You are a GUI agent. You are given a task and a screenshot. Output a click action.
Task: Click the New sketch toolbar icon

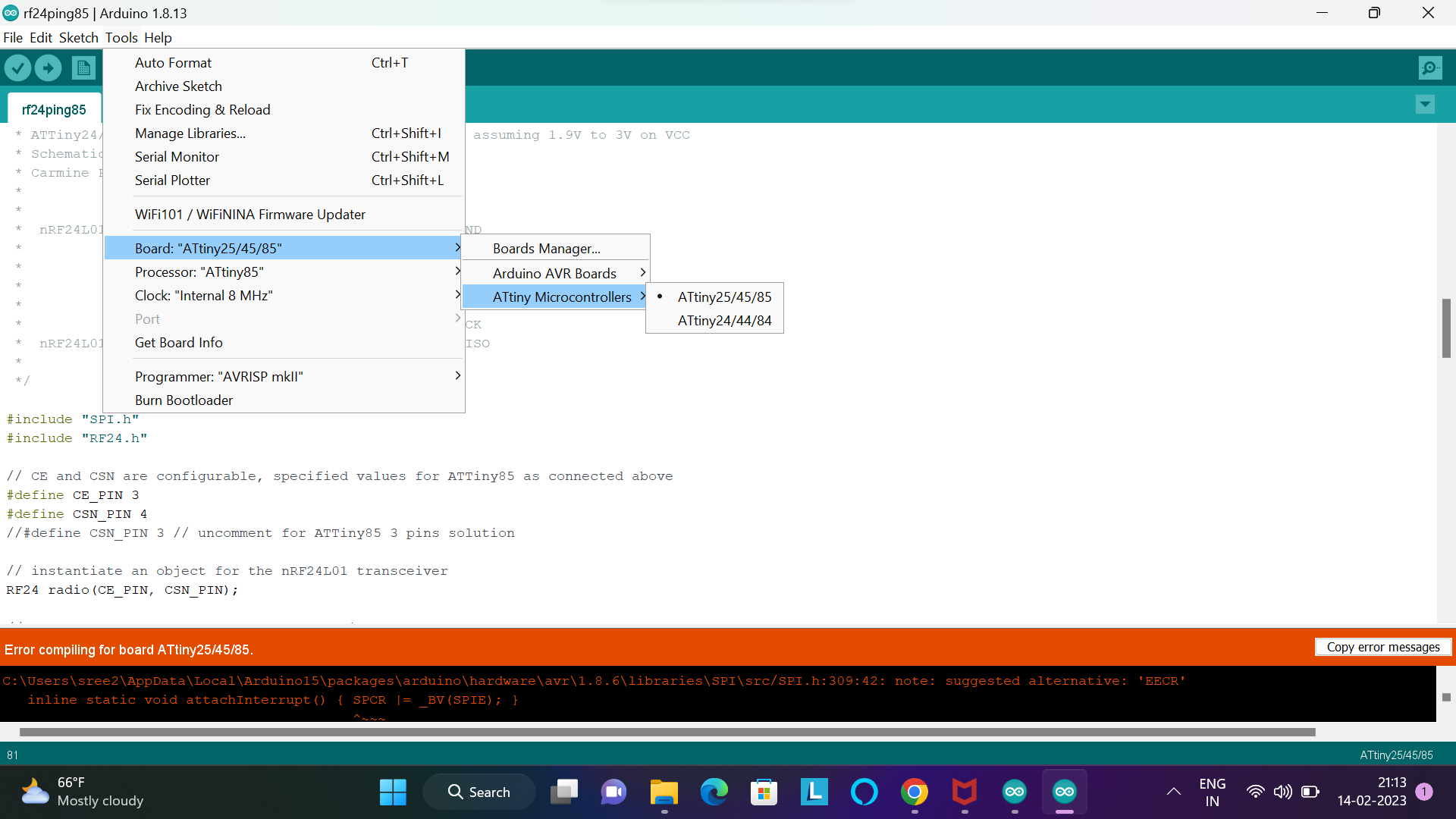(83, 68)
